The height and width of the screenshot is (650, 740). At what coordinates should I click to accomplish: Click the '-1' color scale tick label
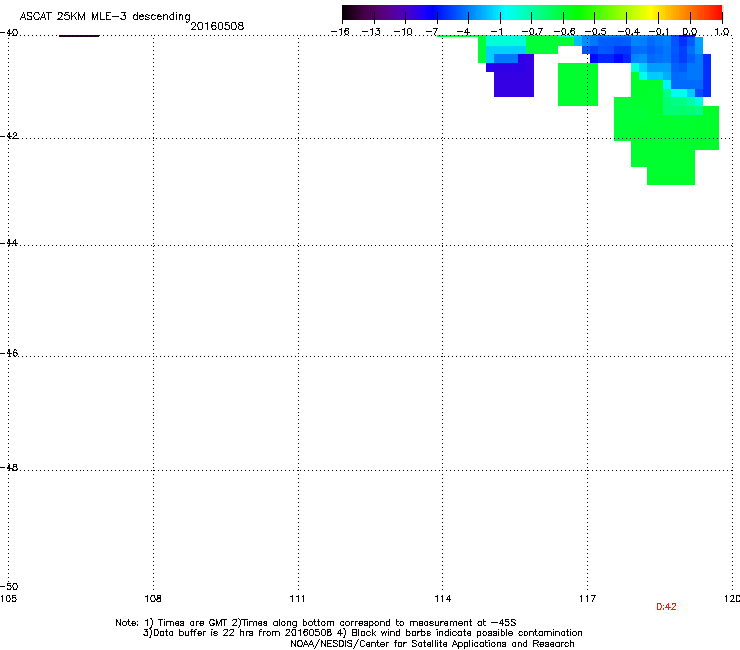tap(496, 32)
